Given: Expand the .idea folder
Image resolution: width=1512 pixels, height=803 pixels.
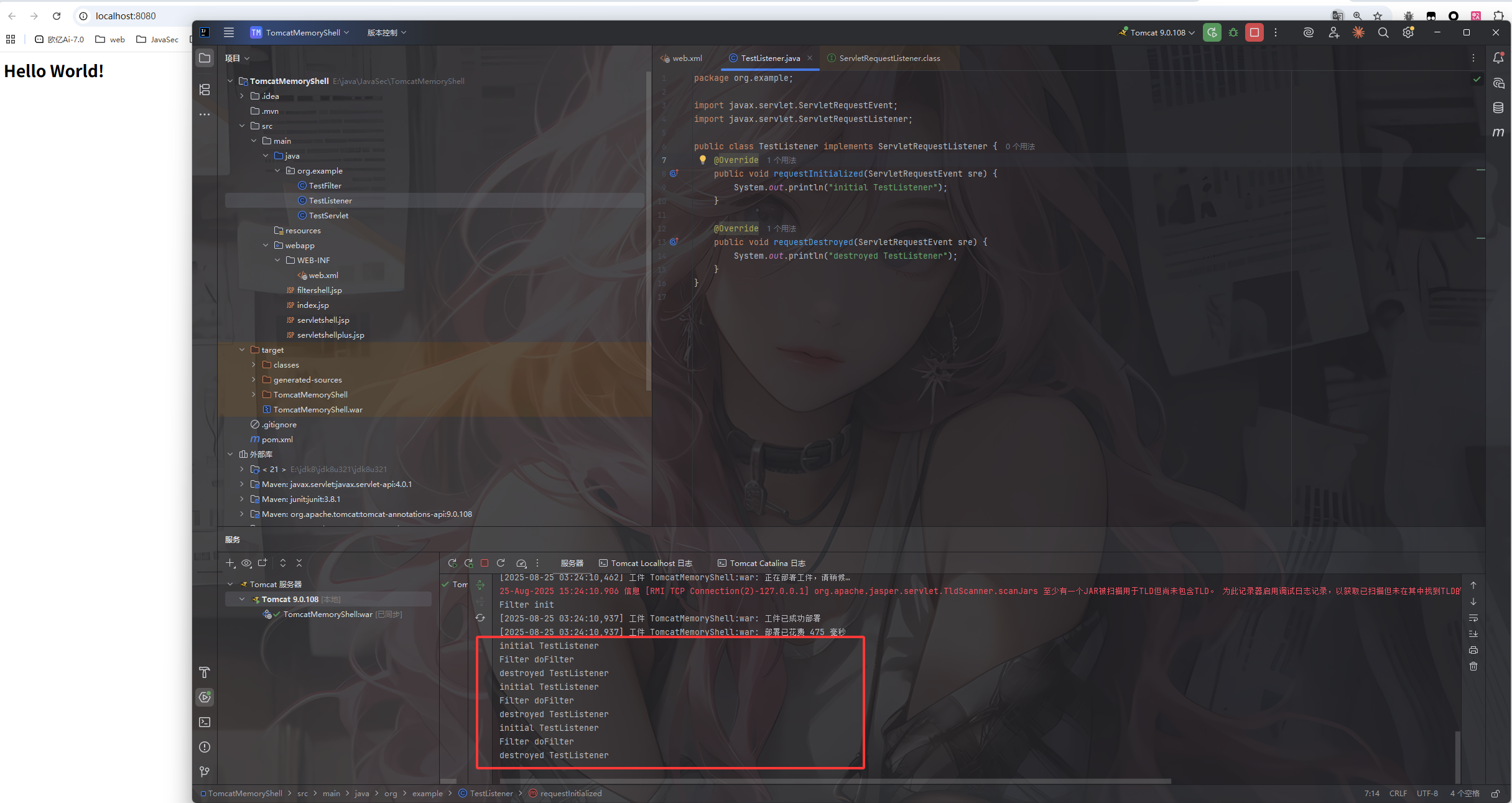Looking at the screenshot, I should click(242, 96).
